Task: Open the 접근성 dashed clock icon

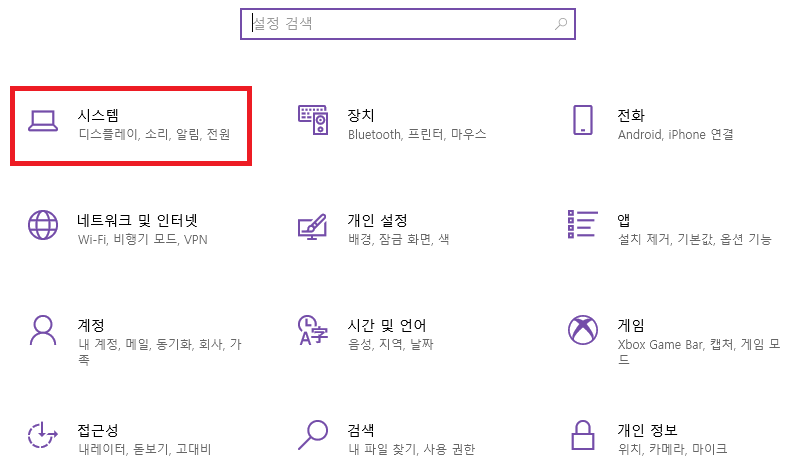Action: [43, 434]
